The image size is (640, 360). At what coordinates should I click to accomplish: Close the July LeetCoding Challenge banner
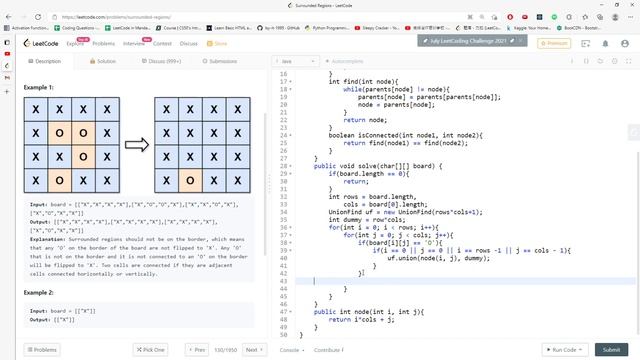[520, 41]
